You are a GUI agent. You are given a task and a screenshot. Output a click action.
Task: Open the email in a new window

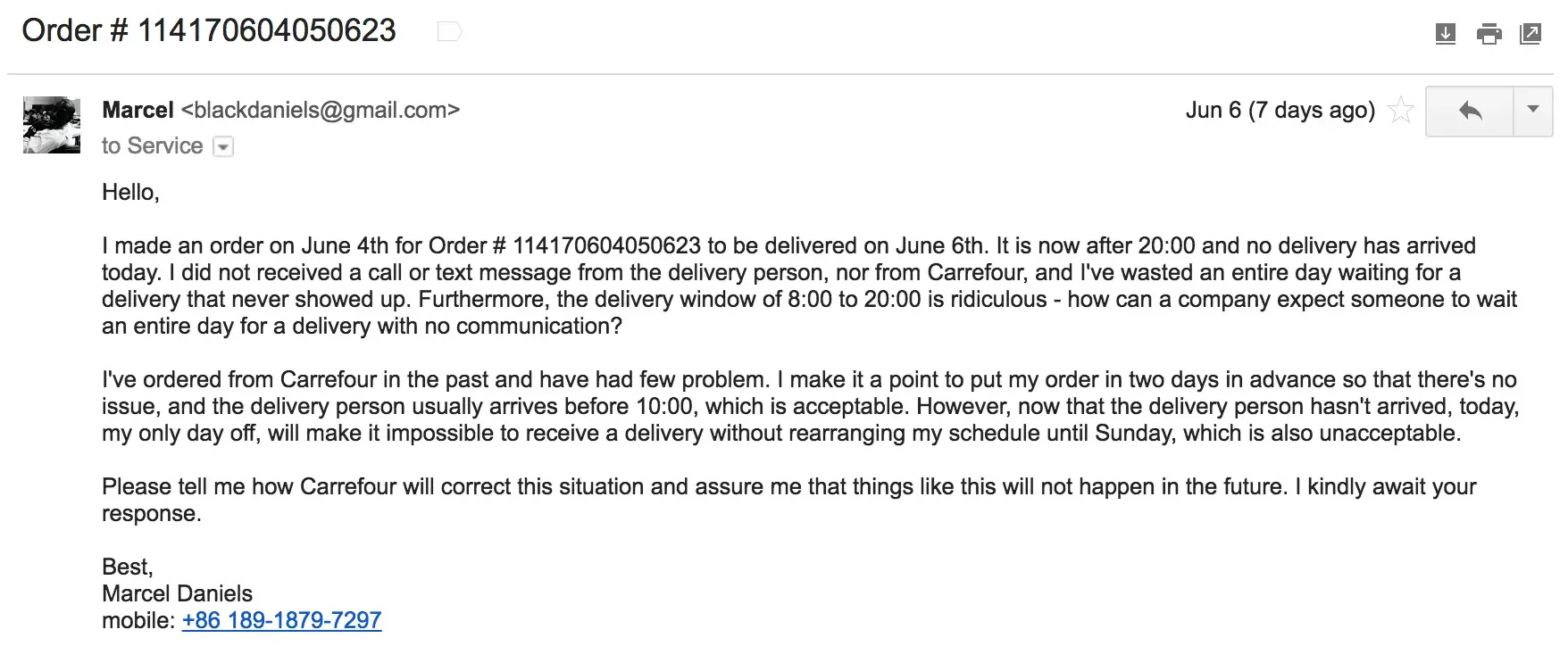(x=1530, y=34)
